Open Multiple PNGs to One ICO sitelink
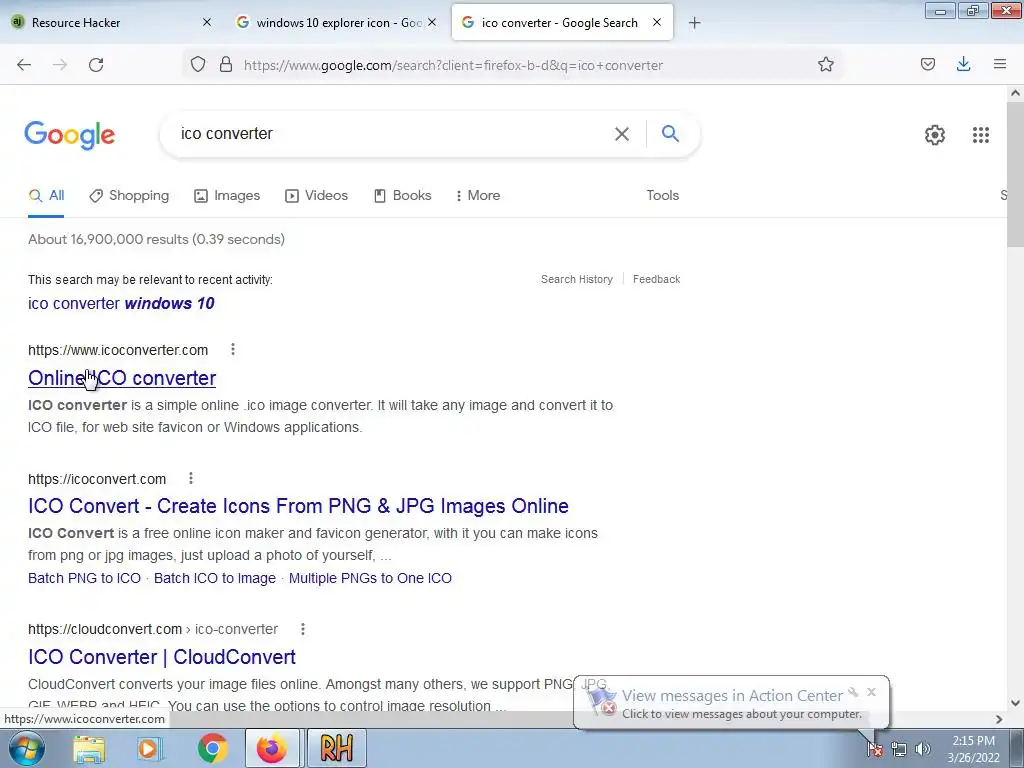The image size is (1024, 768). [370, 578]
